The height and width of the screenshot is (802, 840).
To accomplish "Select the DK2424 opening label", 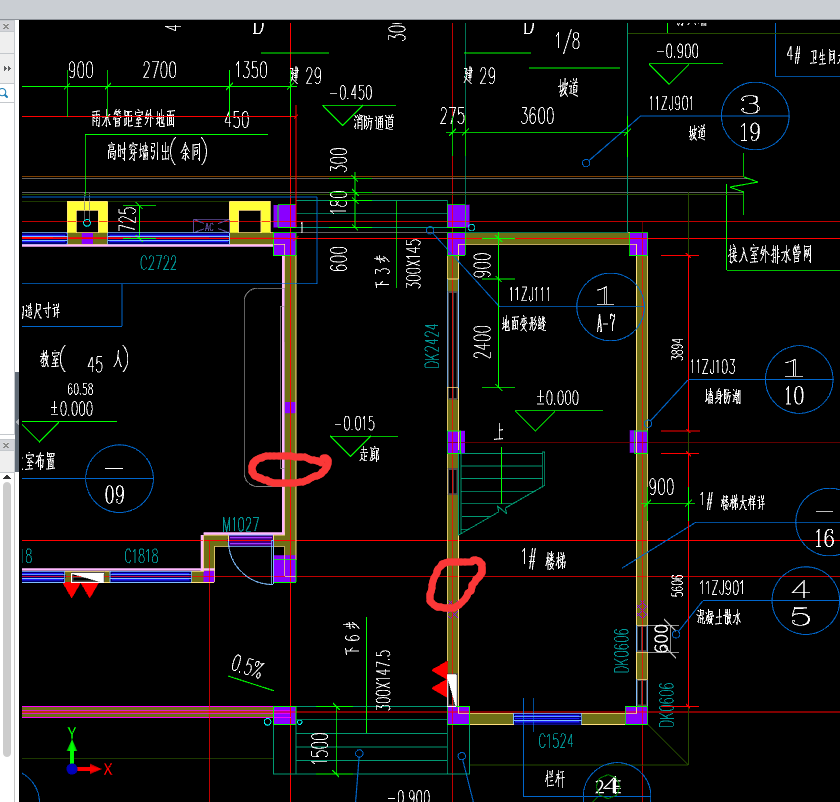I will [432, 347].
